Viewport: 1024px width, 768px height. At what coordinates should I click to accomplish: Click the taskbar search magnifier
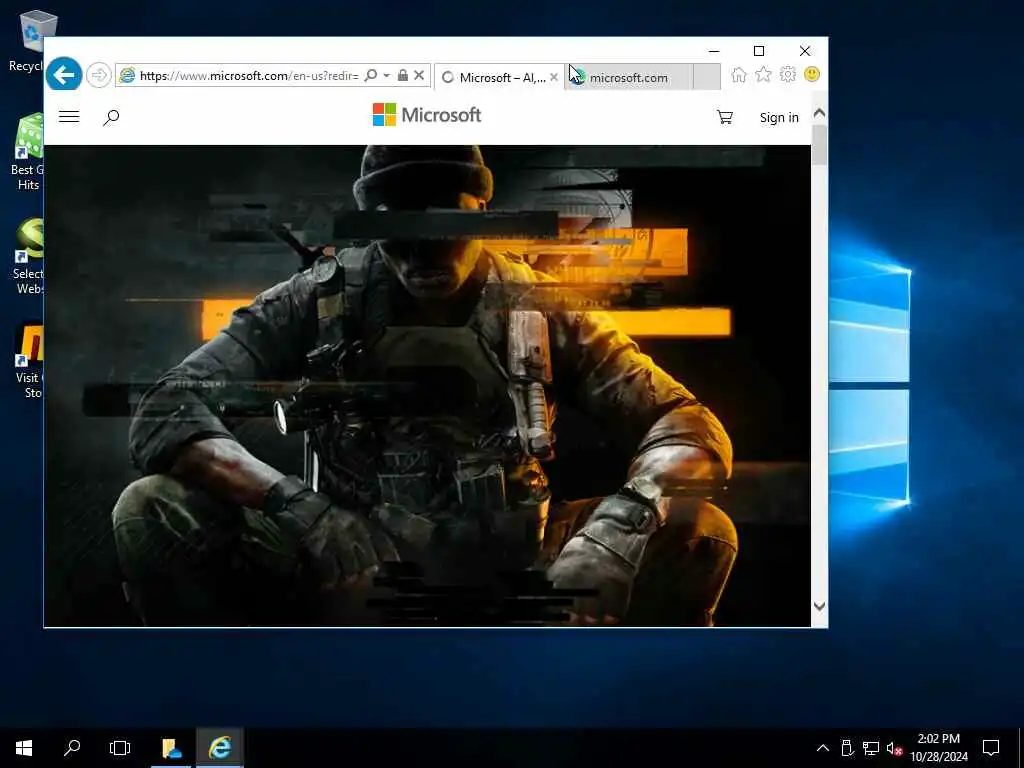[x=72, y=748]
